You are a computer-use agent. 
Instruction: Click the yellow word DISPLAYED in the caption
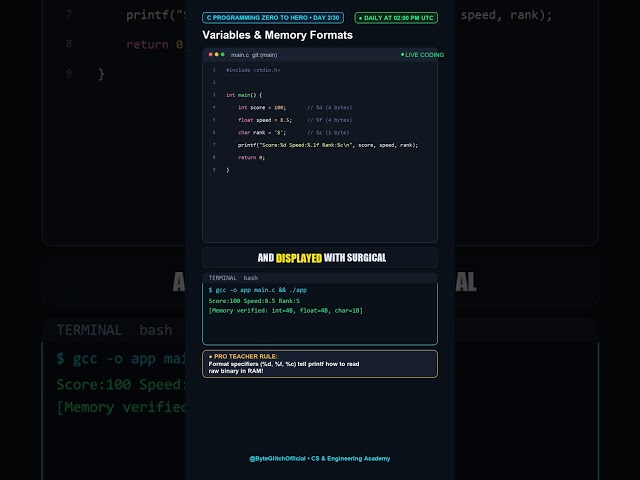click(299, 258)
